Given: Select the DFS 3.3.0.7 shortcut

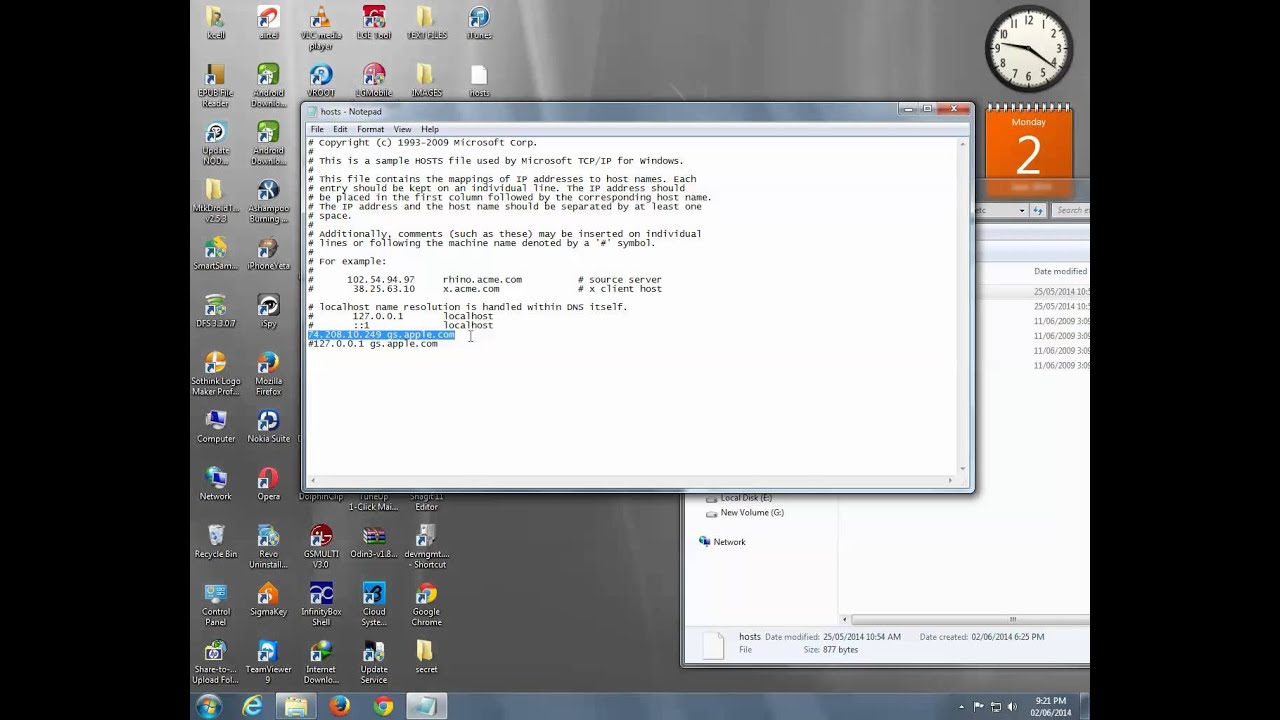Looking at the screenshot, I should [x=215, y=311].
